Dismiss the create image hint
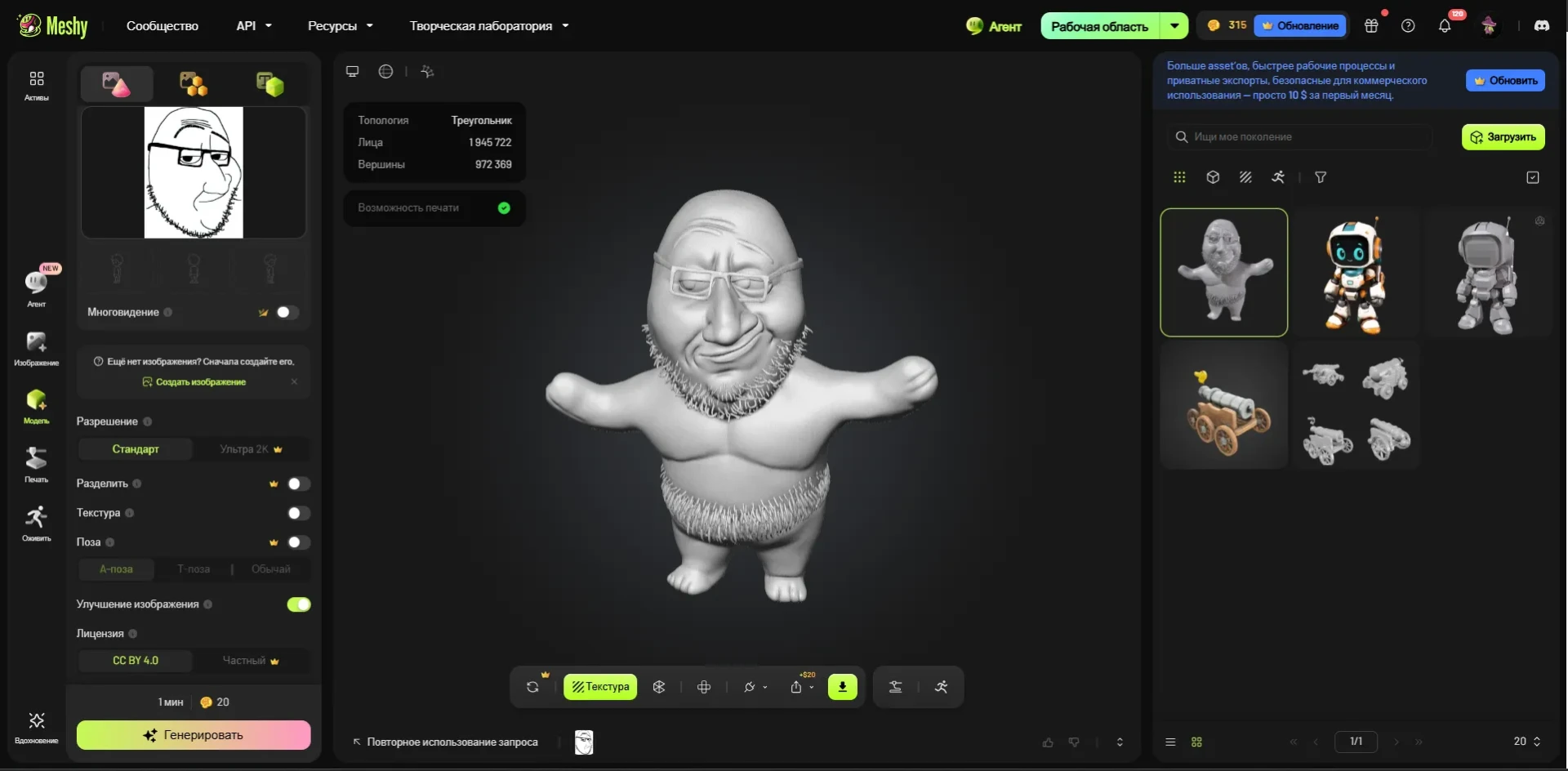The image size is (1568, 771). [x=294, y=382]
